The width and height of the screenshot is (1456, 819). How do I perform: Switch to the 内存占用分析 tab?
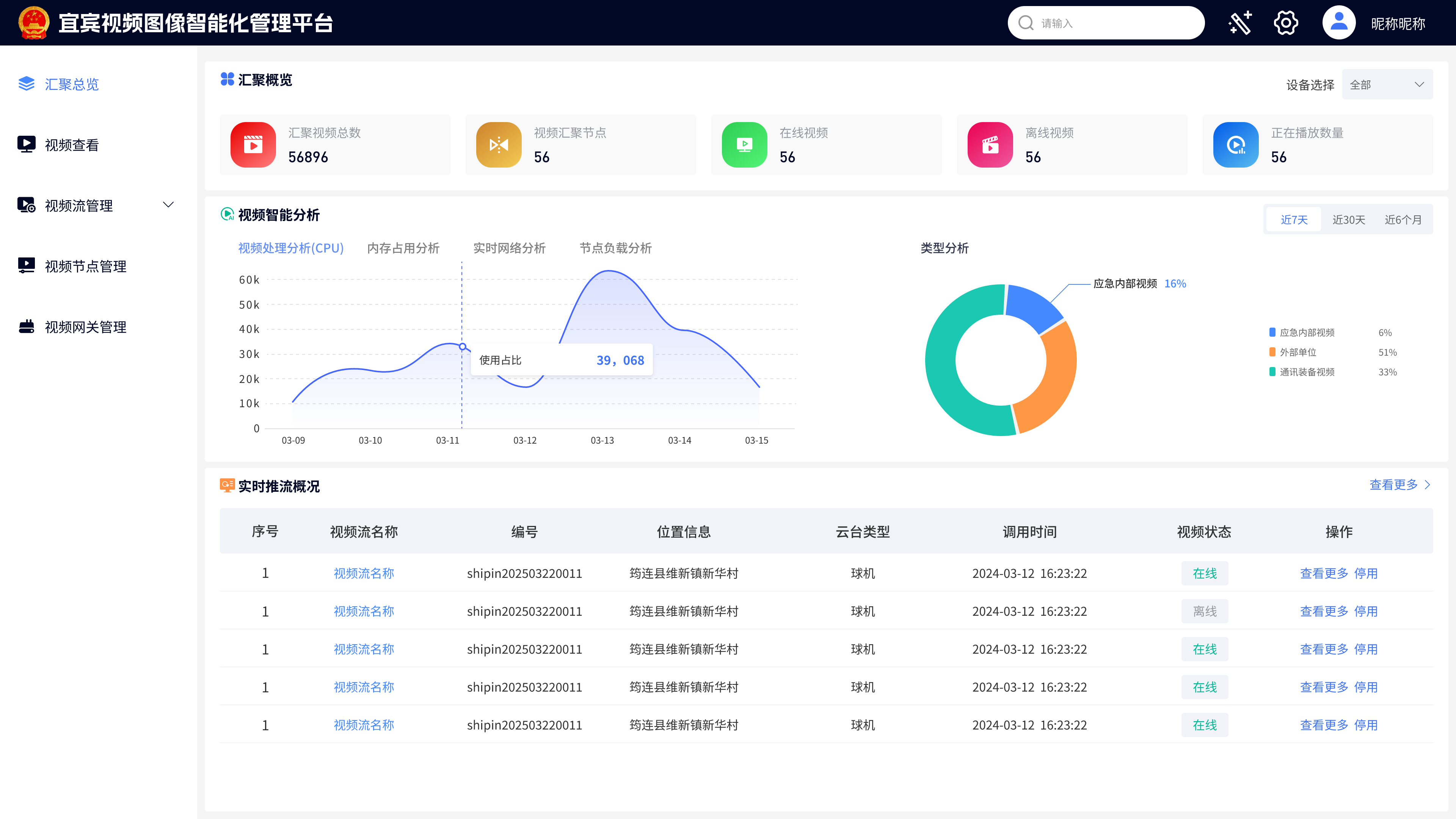pos(403,248)
